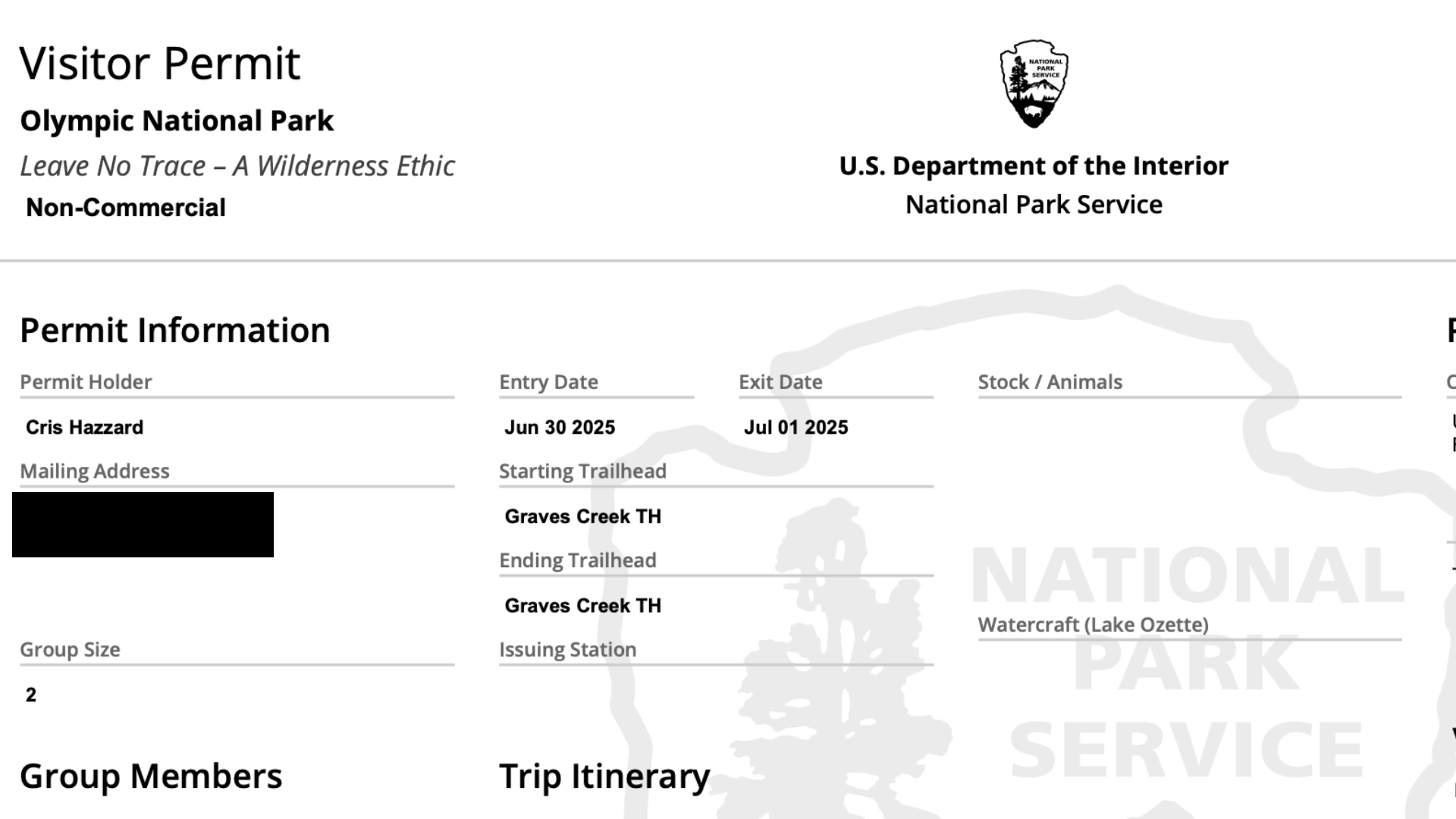Click the redacted mailing address block

143,525
